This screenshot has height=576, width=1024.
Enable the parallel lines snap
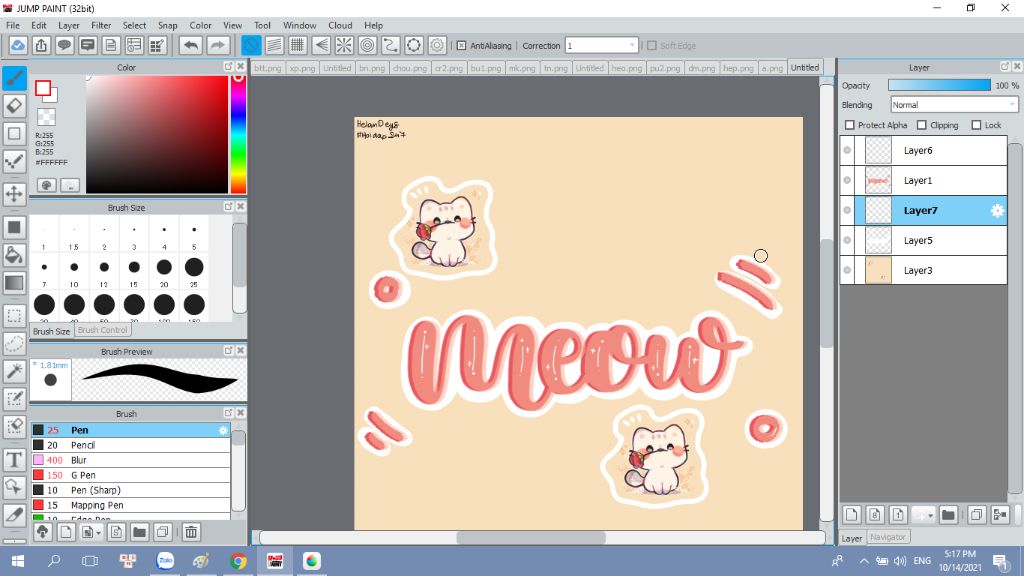274,46
